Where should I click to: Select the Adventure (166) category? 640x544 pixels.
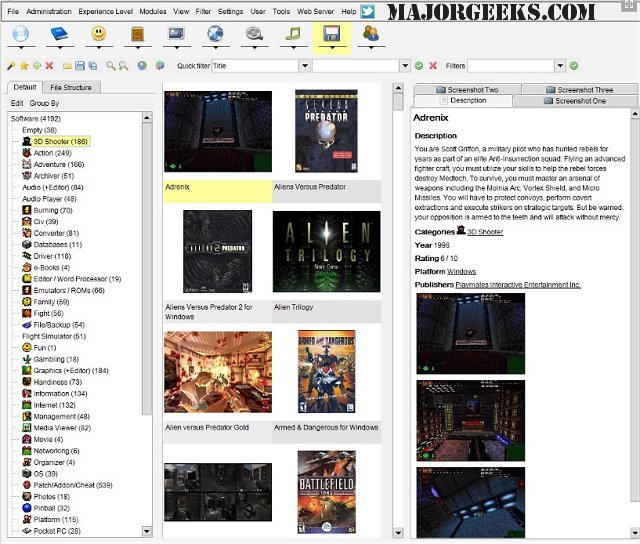coord(59,164)
